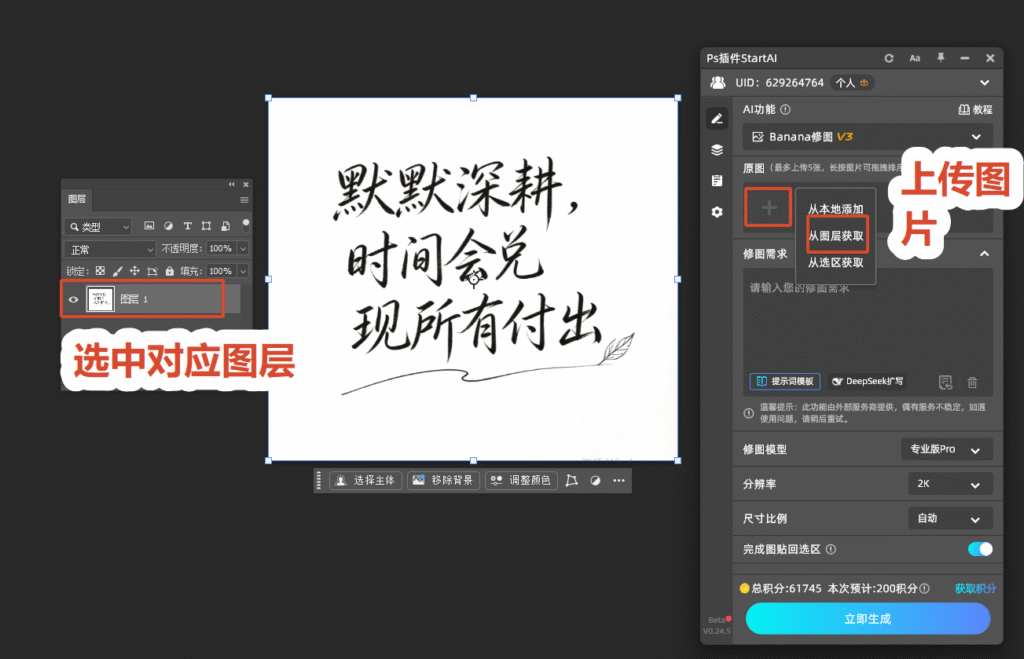The width and height of the screenshot is (1024, 659).
Task: Open the 修图模型 专业版Pro dropdown
Action: coord(947,449)
